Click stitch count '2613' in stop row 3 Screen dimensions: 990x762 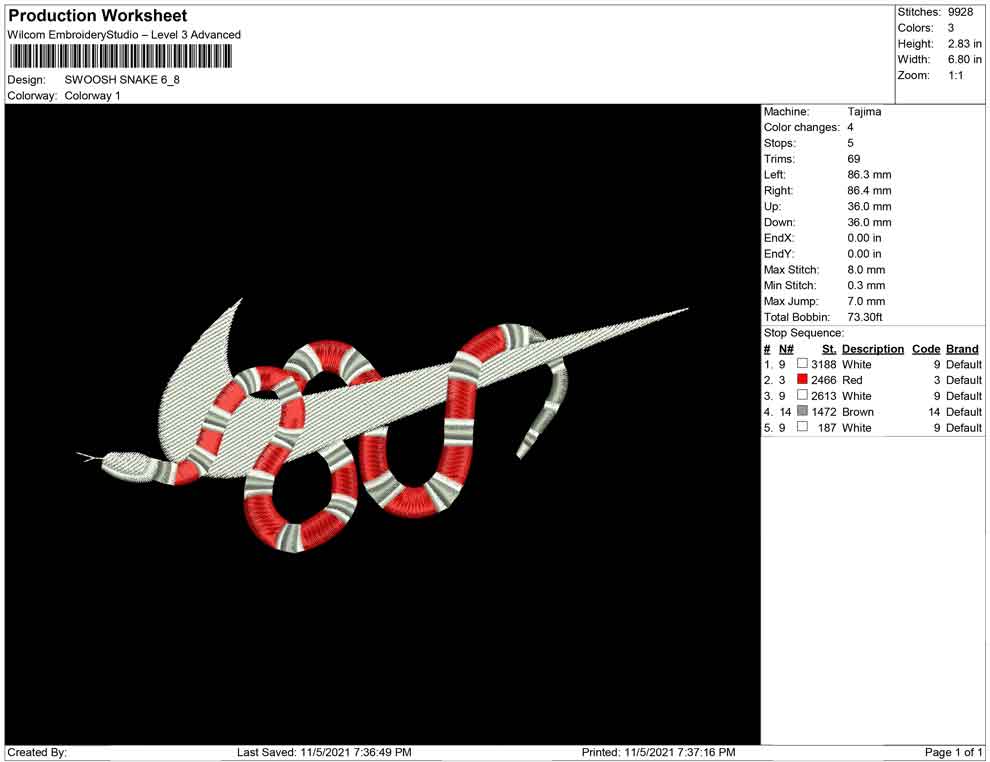[x=823, y=396]
